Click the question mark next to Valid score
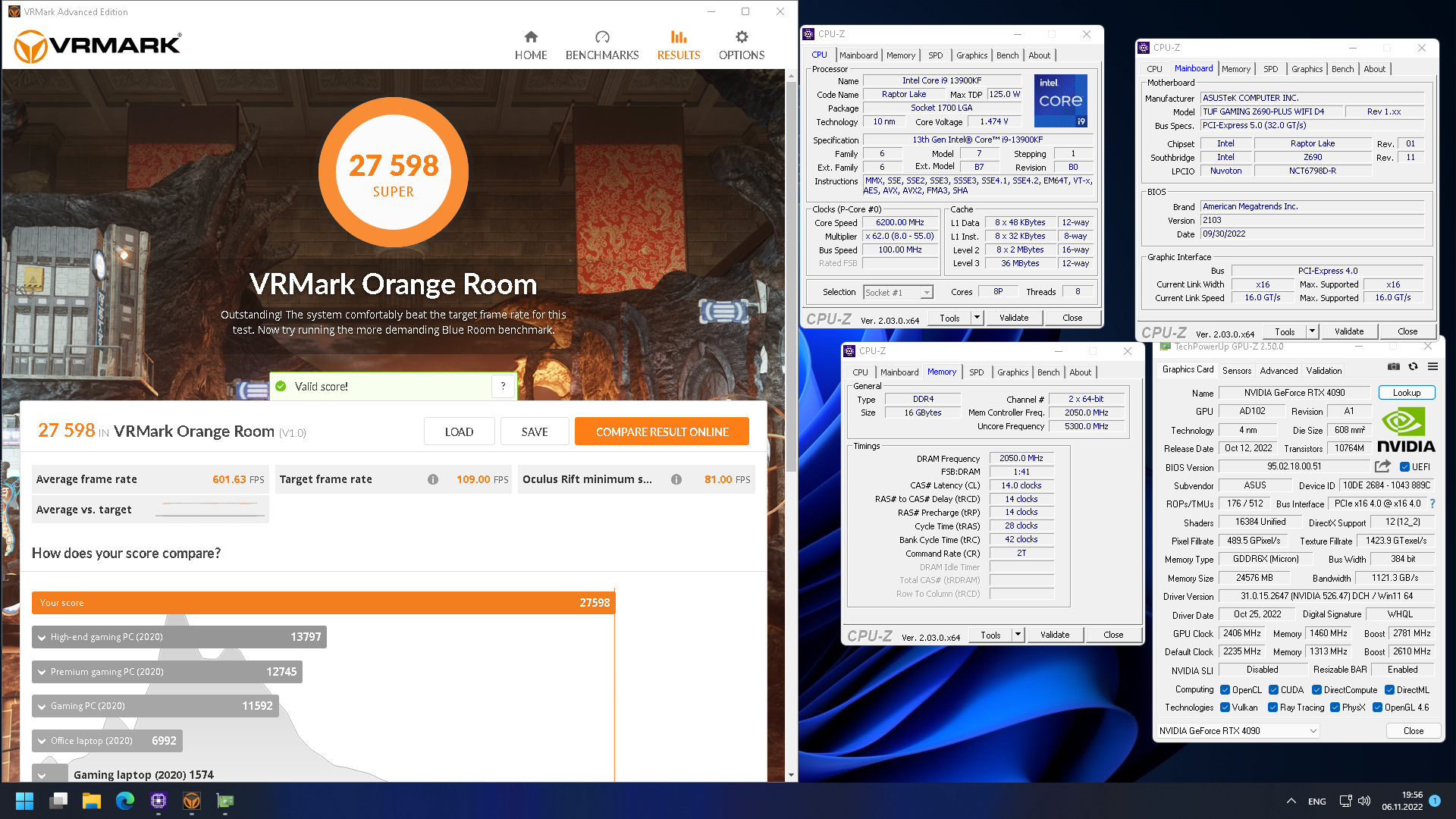 pos(503,386)
